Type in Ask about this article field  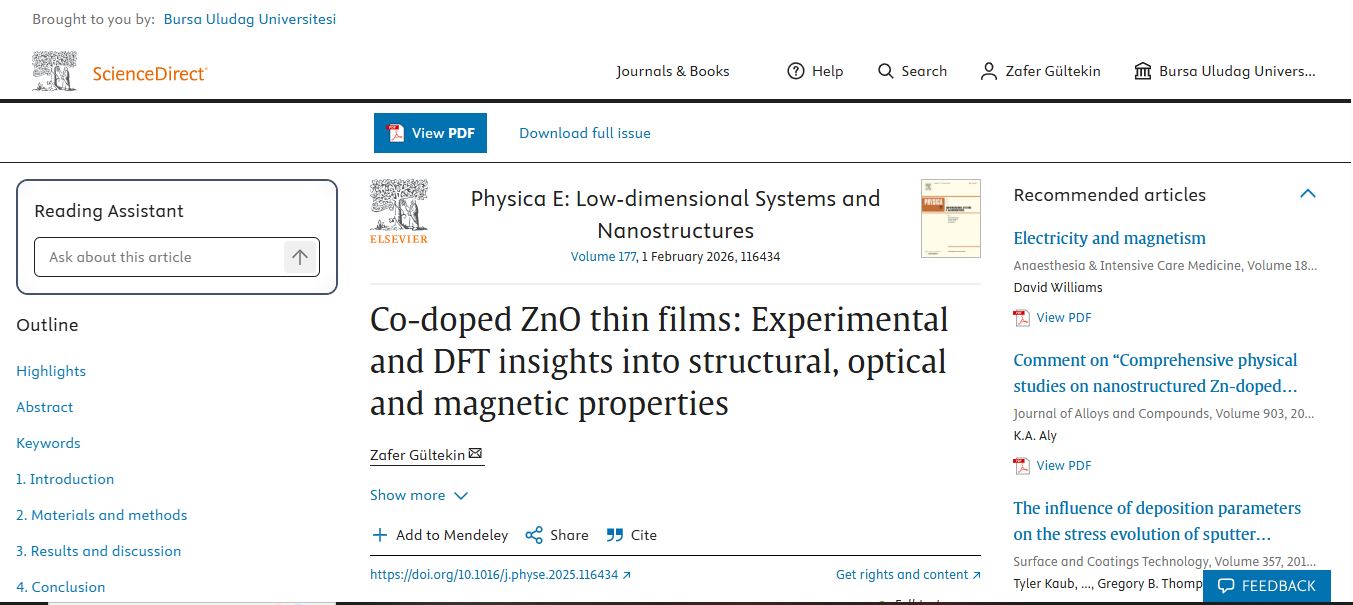click(160, 257)
